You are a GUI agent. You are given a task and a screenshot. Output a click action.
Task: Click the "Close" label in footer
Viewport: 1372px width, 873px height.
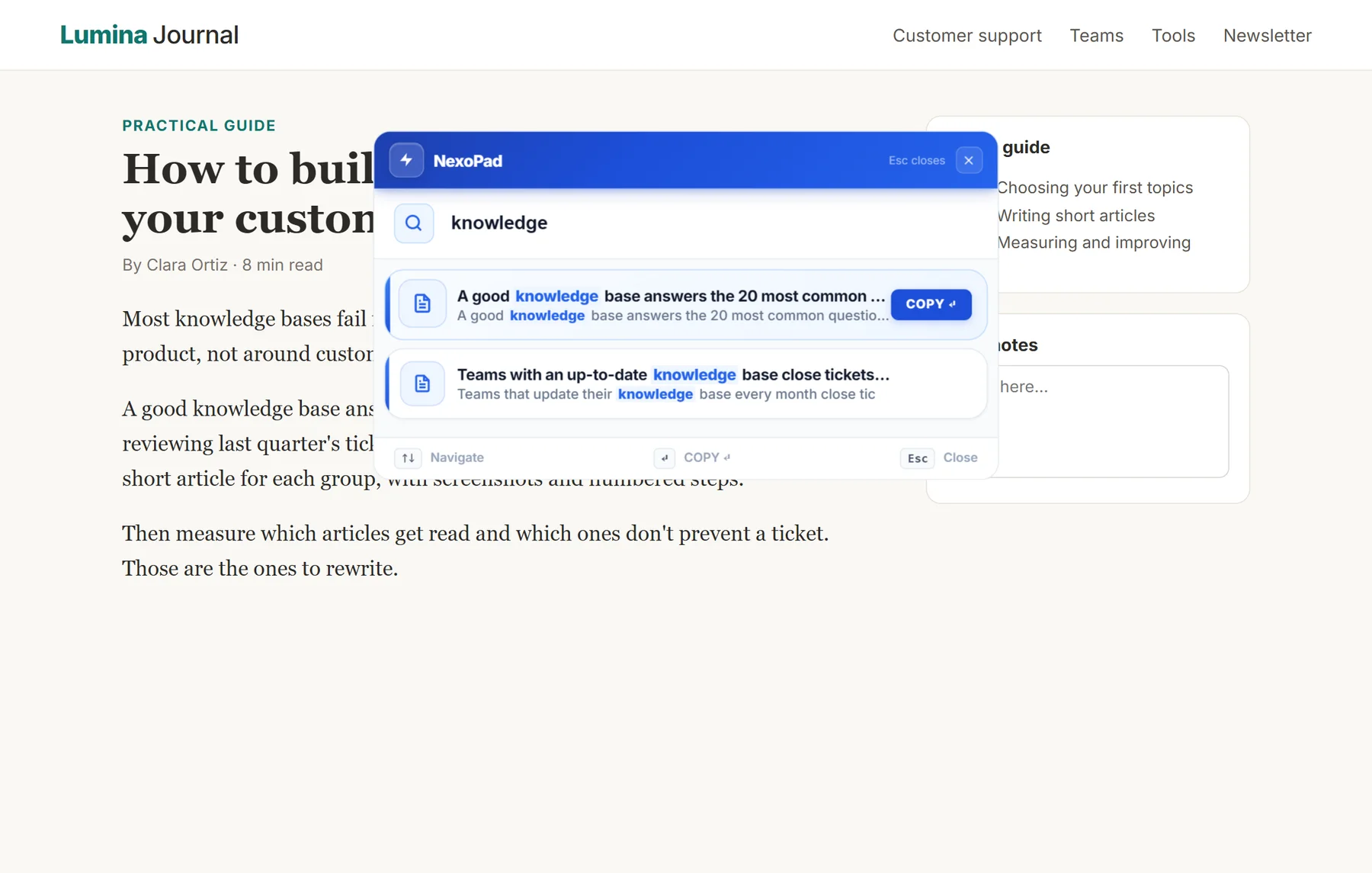coord(960,457)
